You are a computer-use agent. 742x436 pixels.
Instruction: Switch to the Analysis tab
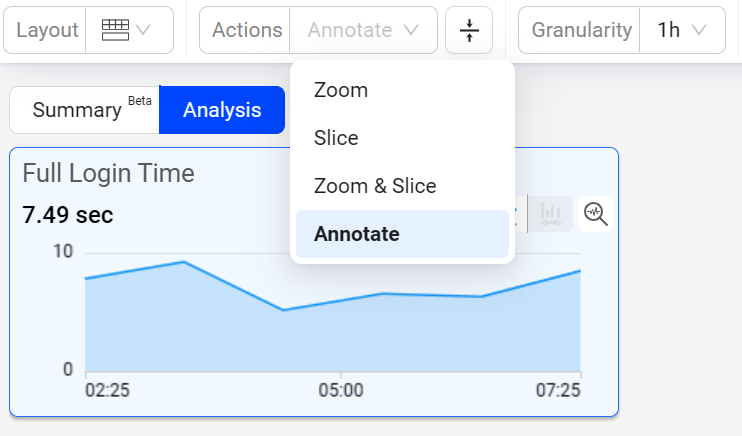click(222, 110)
